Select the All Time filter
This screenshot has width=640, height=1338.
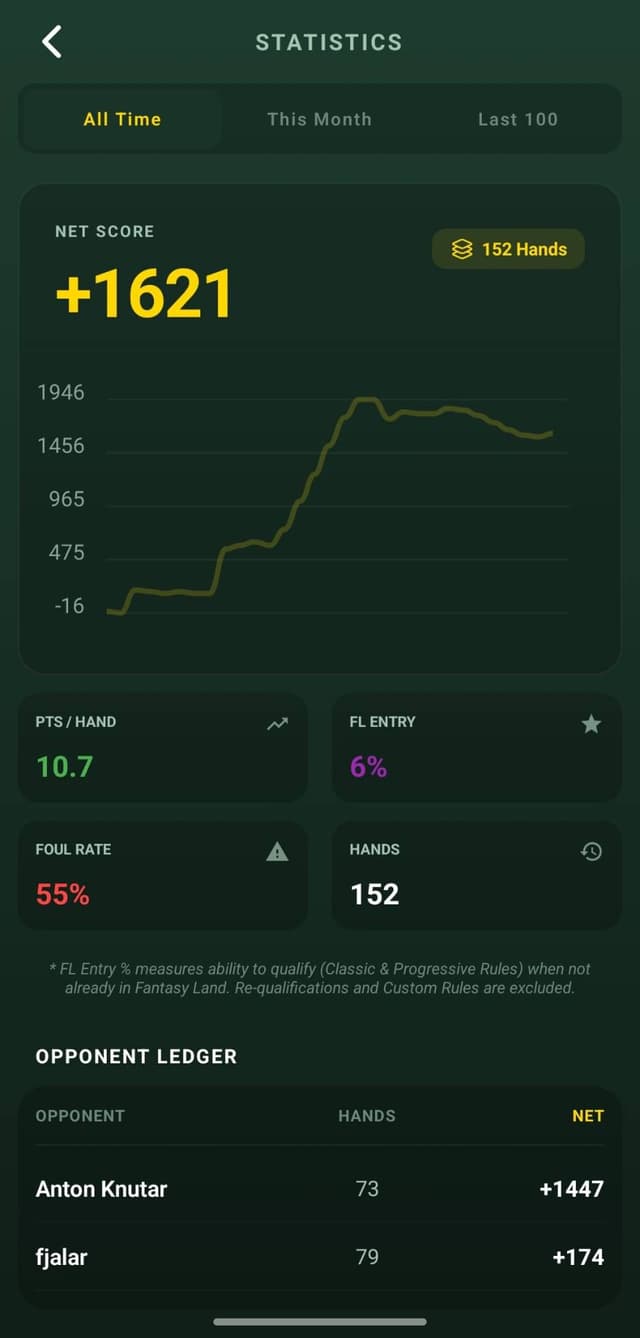122,119
